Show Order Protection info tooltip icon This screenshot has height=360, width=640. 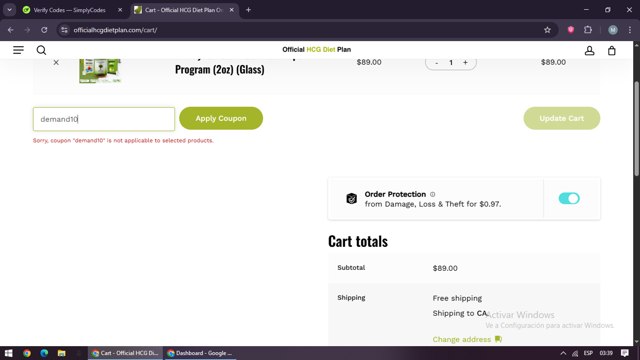pos(433,194)
